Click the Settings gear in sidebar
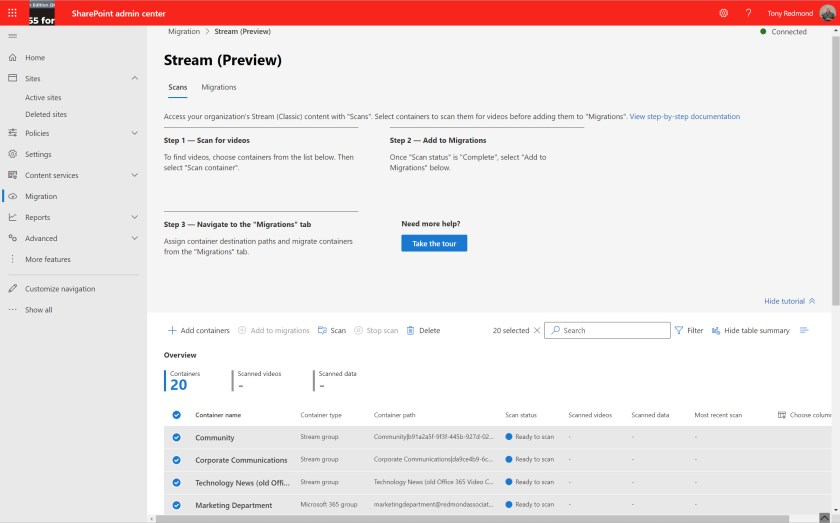Screen dimensions: 840x523 [x=13, y=154]
